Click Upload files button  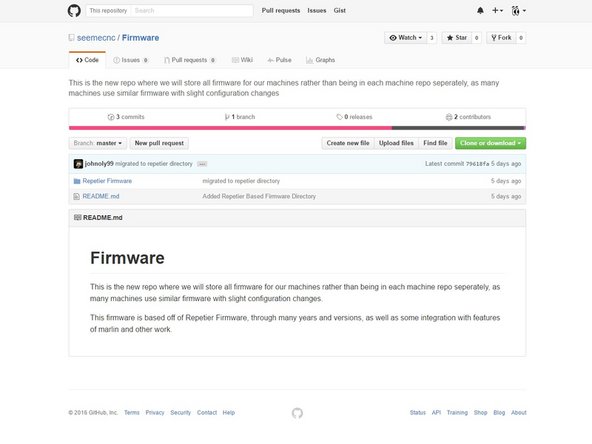(396, 143)
